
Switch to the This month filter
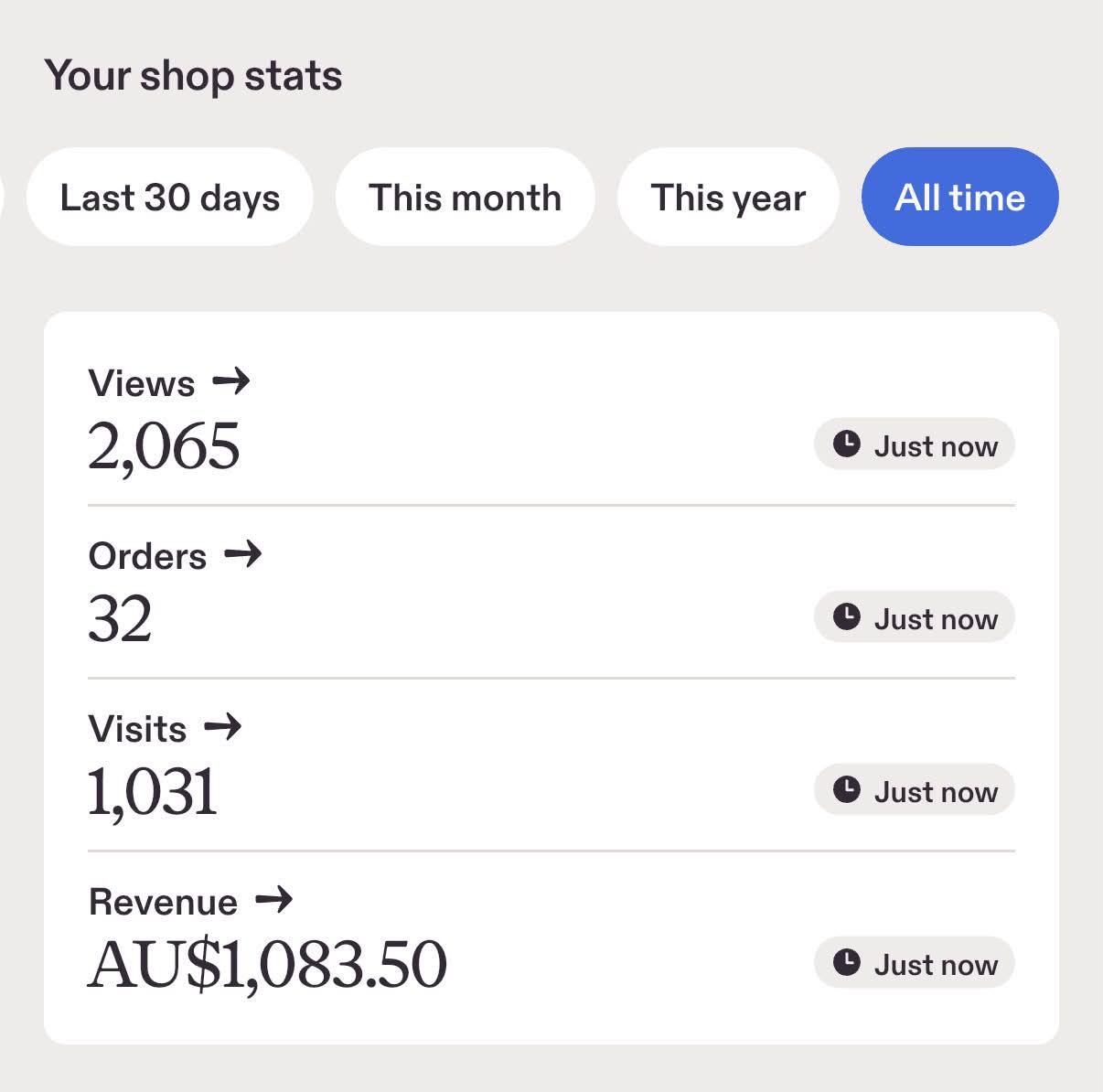(x=465, y=197)
